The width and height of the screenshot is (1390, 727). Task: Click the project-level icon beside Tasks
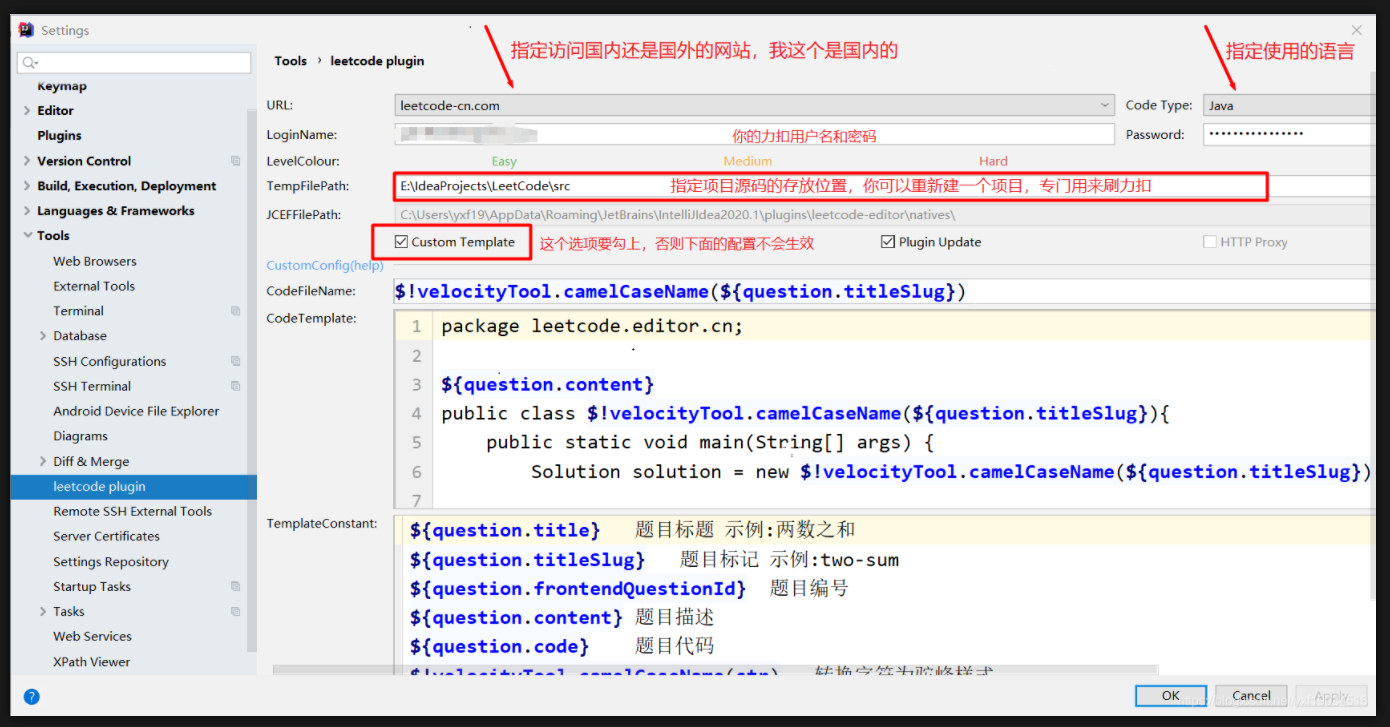[236, 612]
